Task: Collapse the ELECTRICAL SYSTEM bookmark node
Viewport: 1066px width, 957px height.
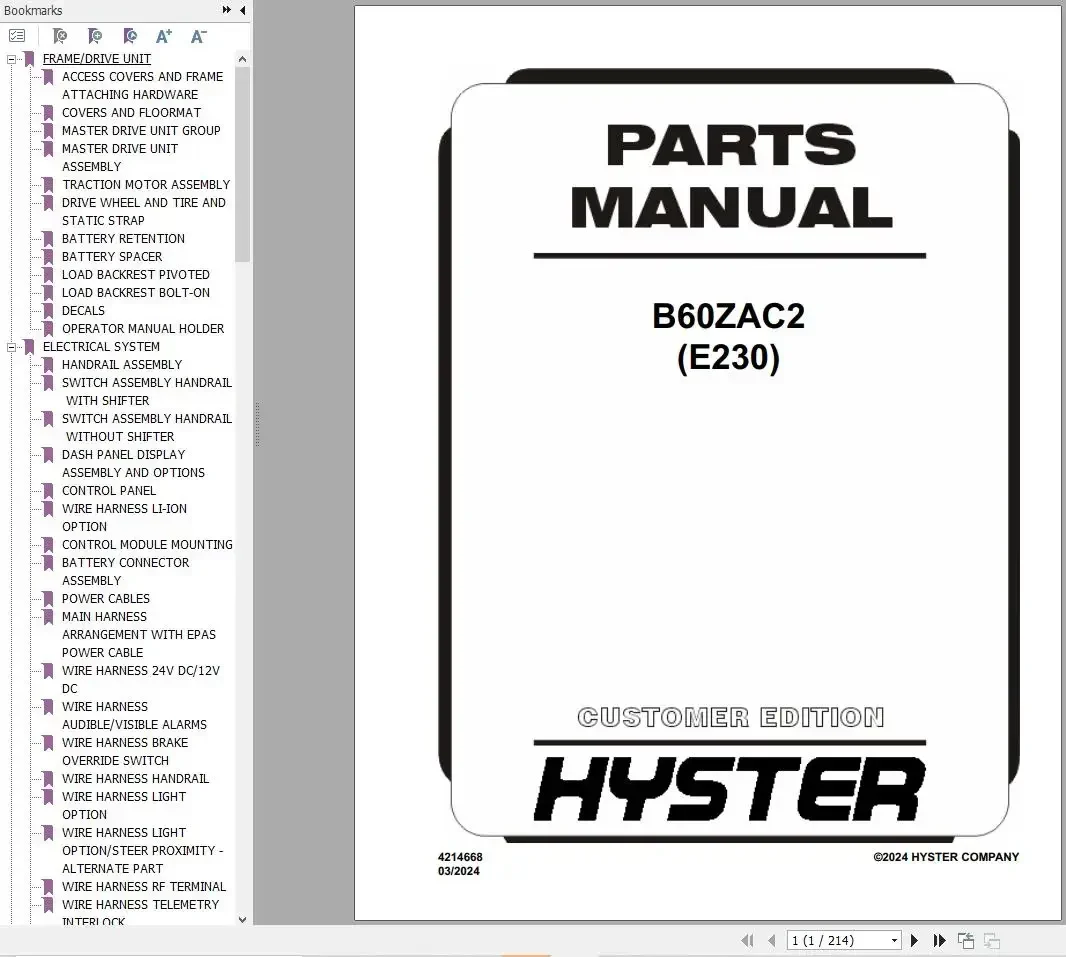Action: (10, 346)
